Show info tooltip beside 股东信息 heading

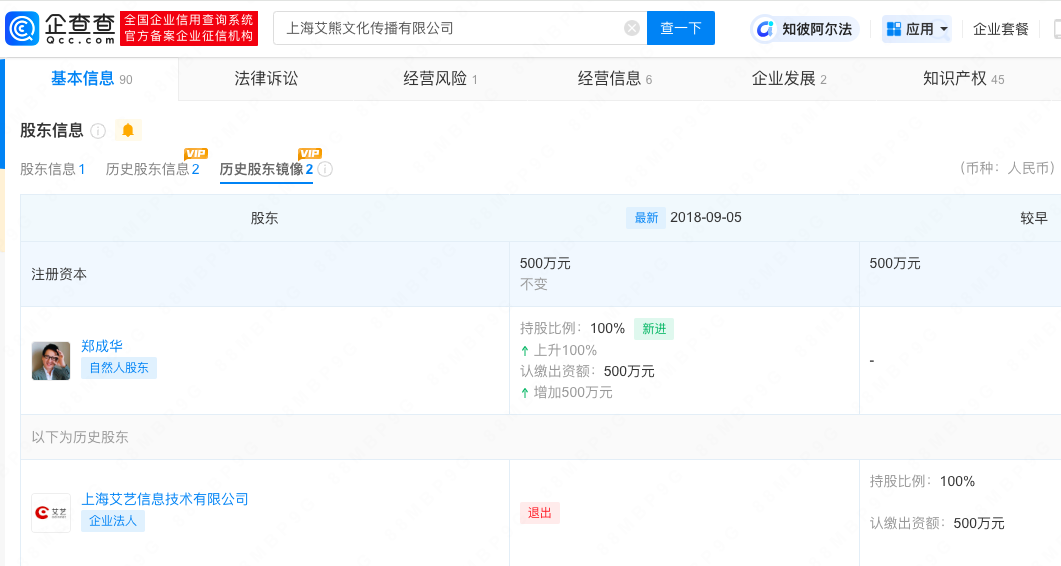tap(98, 131)
